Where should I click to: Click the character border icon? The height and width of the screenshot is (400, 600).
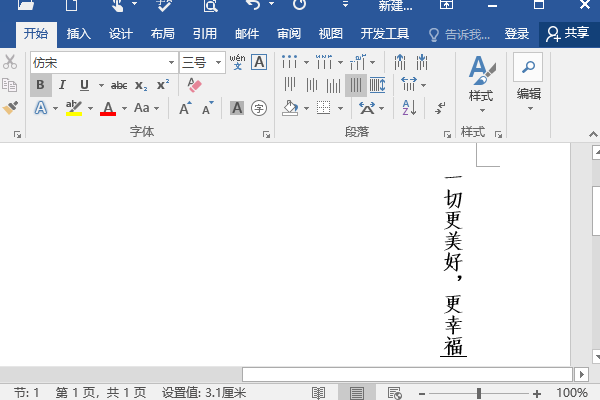tap(259, 62)
